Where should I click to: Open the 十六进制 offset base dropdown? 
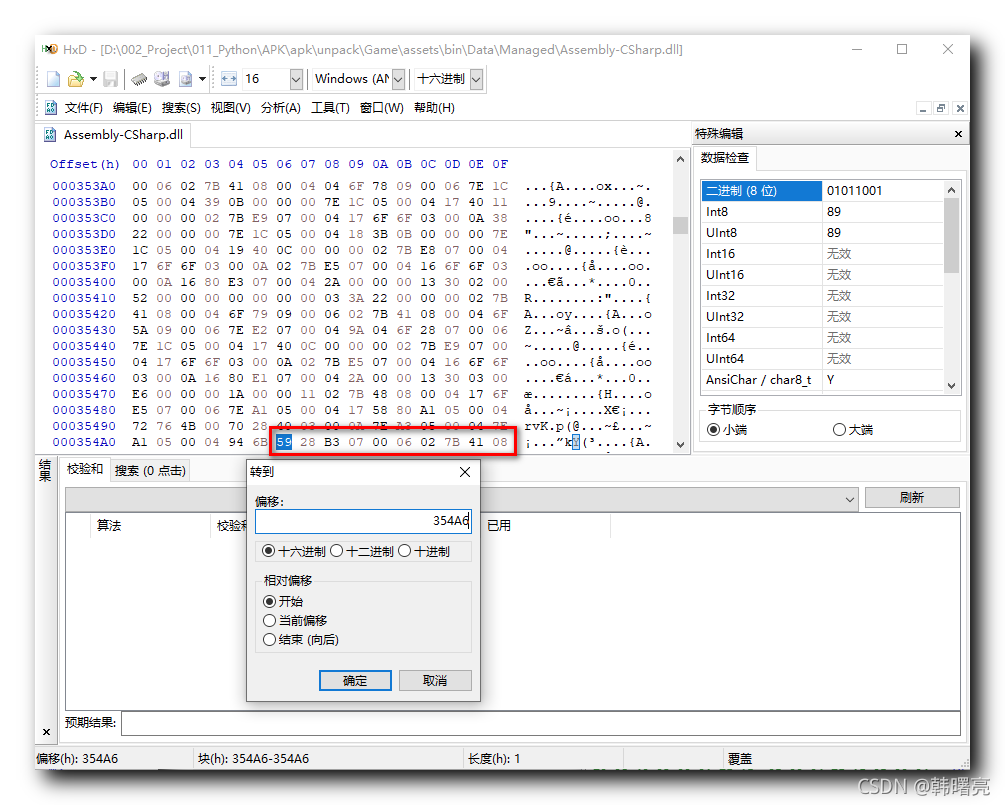click(476, 79)
